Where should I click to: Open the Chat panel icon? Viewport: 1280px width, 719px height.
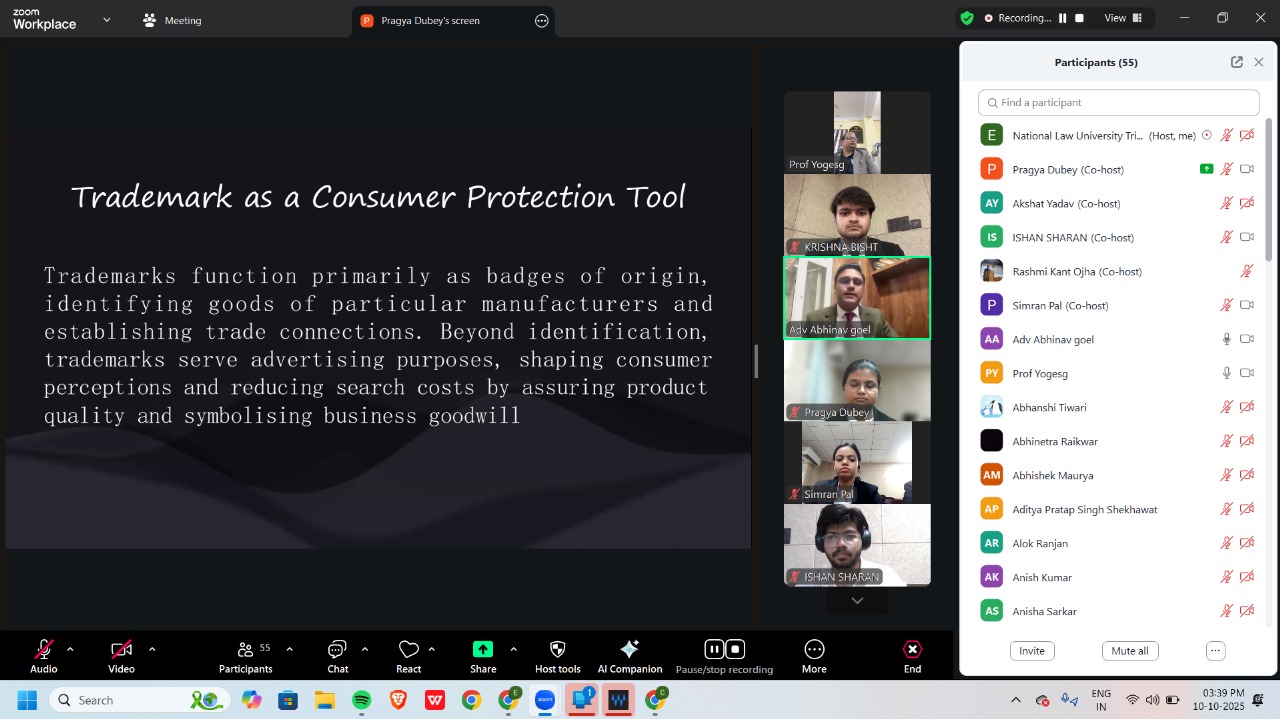(337, 650)
